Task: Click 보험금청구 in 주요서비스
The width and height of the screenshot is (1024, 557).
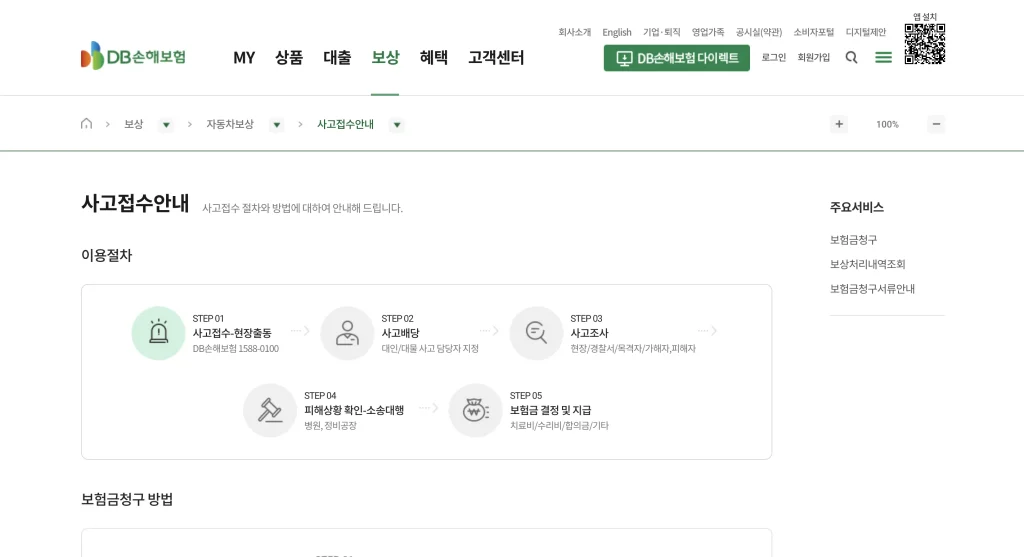Action: pos(853,240)
